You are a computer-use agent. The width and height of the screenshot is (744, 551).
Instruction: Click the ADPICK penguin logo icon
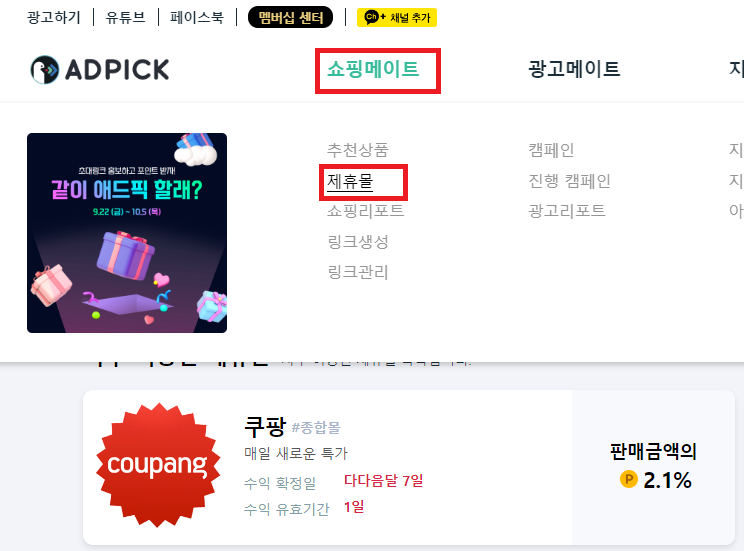click(45, 70)
